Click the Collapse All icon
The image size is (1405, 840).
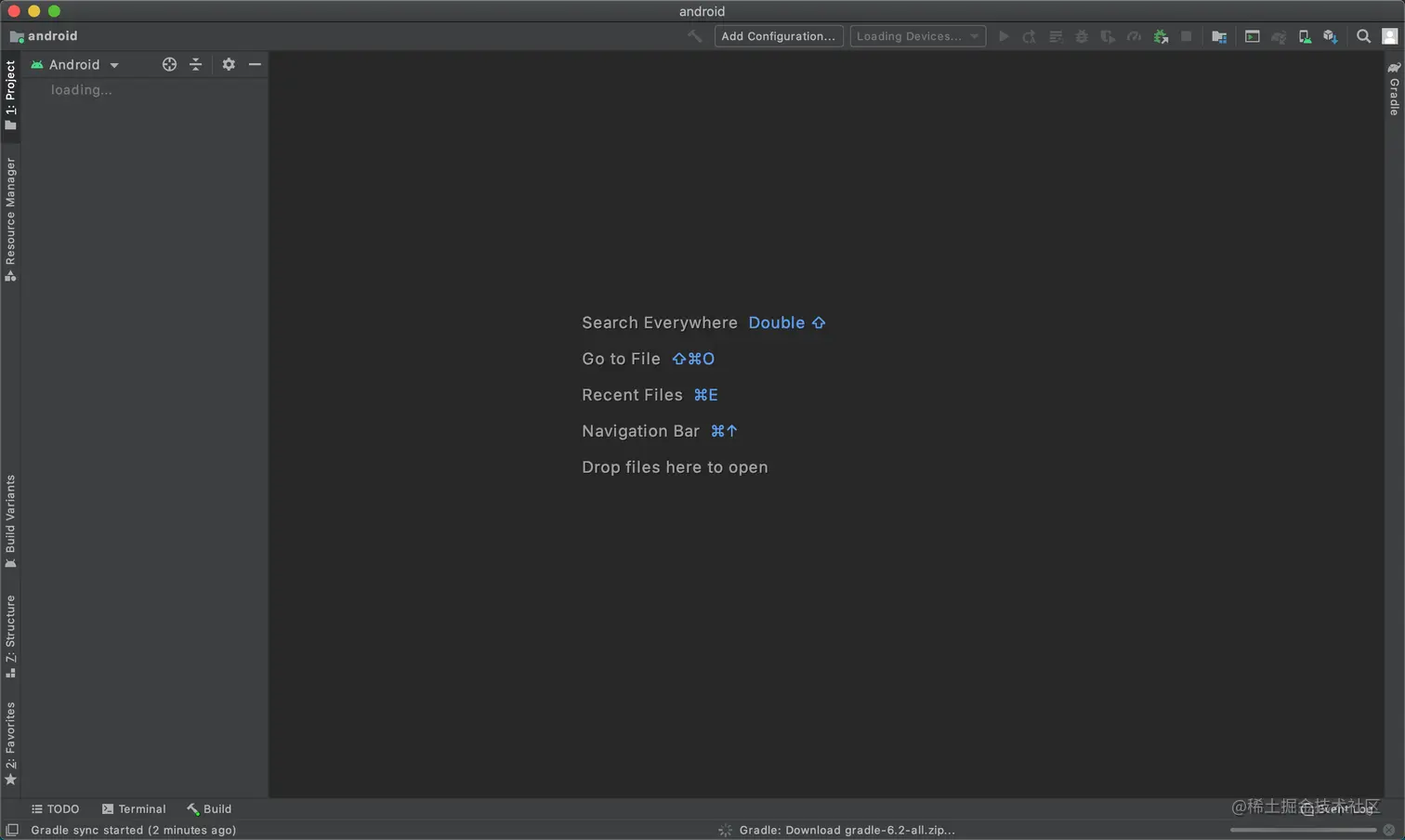(x=195, y=64)
